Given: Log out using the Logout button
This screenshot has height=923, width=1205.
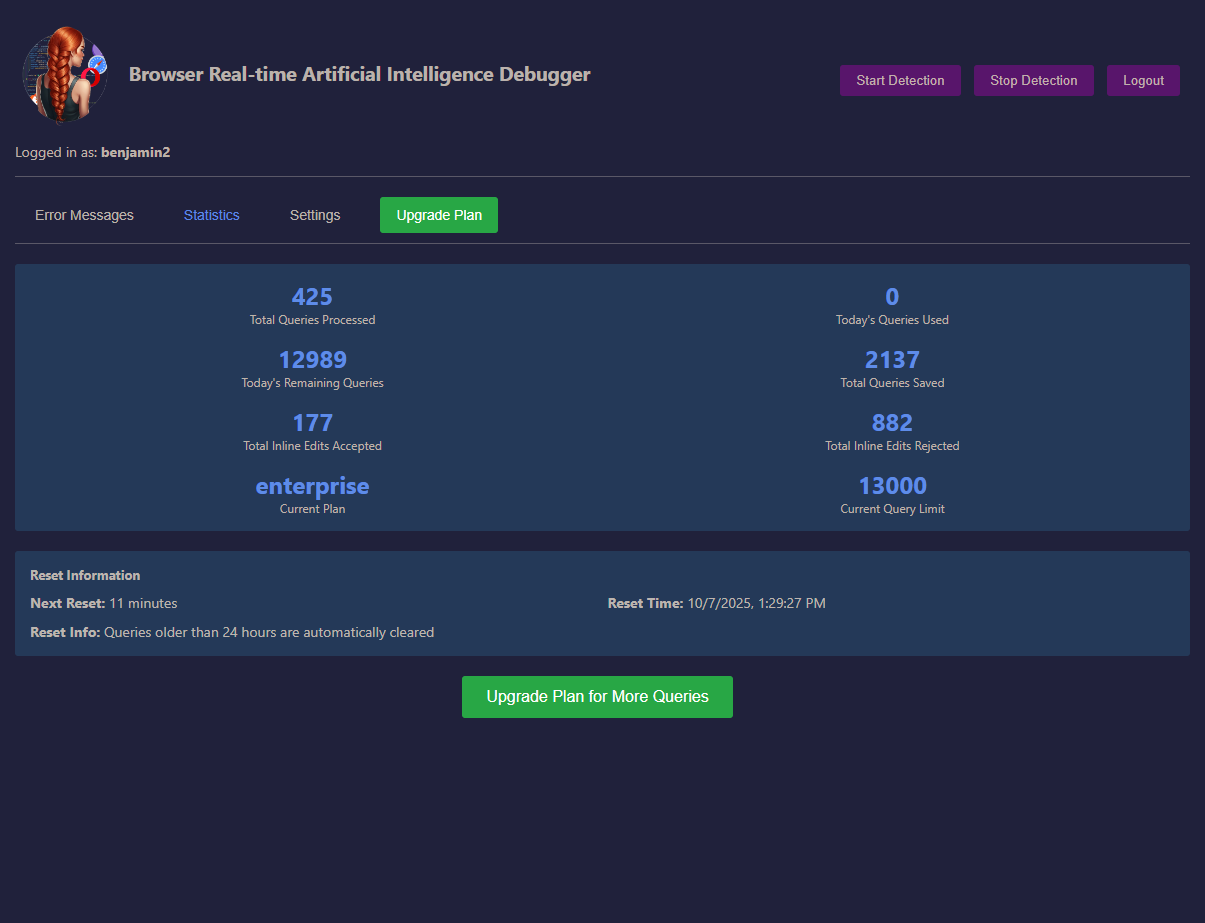Looking at the screenshot, I should (1143, 81).
